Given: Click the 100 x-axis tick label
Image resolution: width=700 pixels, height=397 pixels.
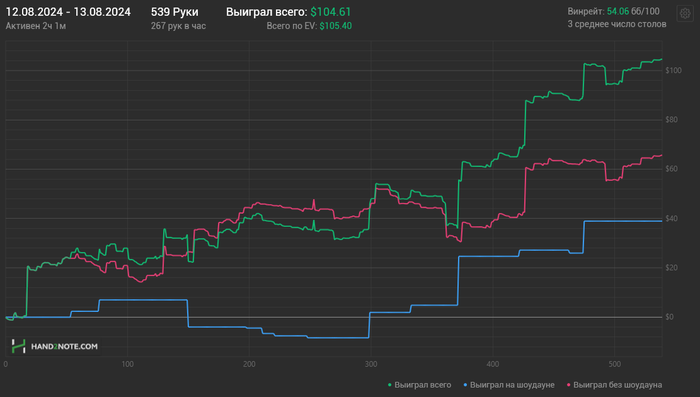Looking at the screenshot, I should [x=127, y=364].
